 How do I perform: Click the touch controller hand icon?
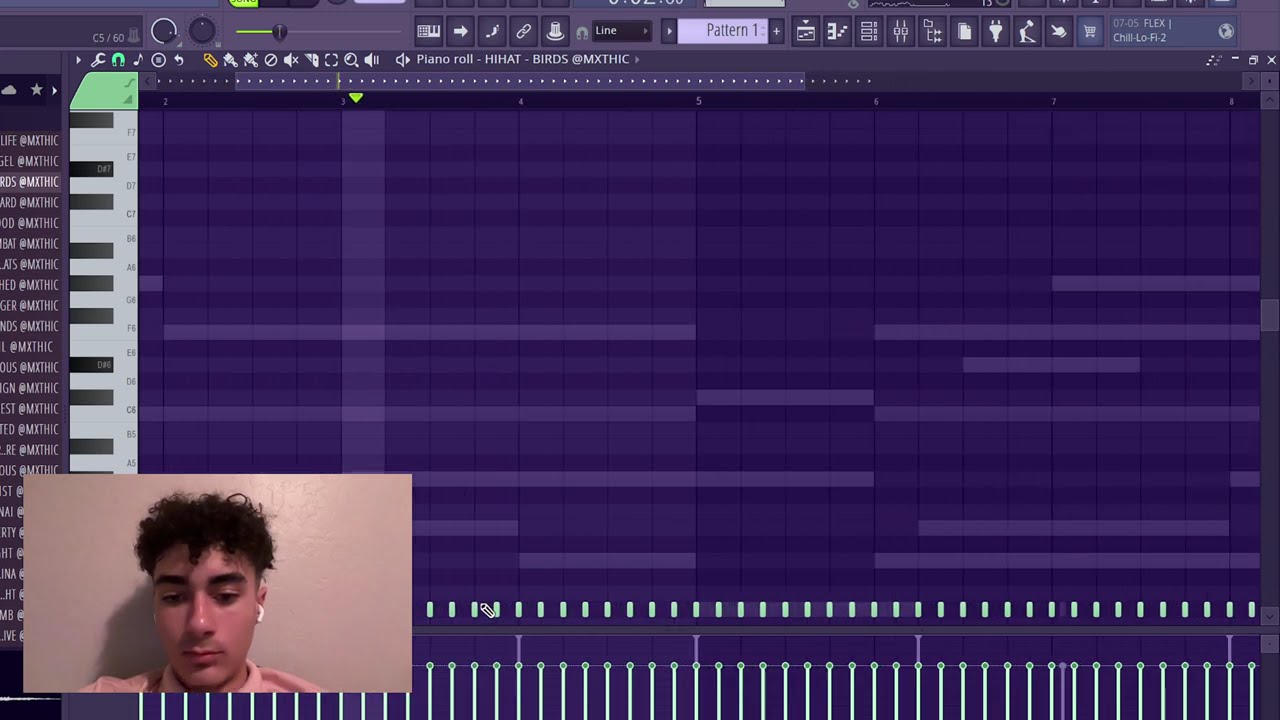pos(1058,31)
